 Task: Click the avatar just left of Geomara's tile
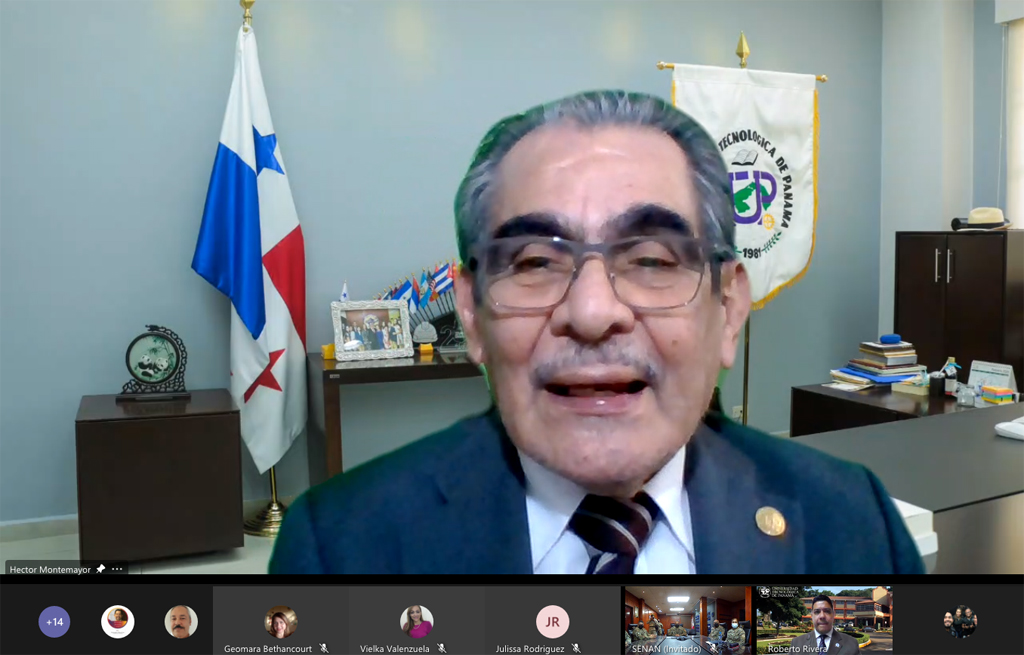[181, 622]
